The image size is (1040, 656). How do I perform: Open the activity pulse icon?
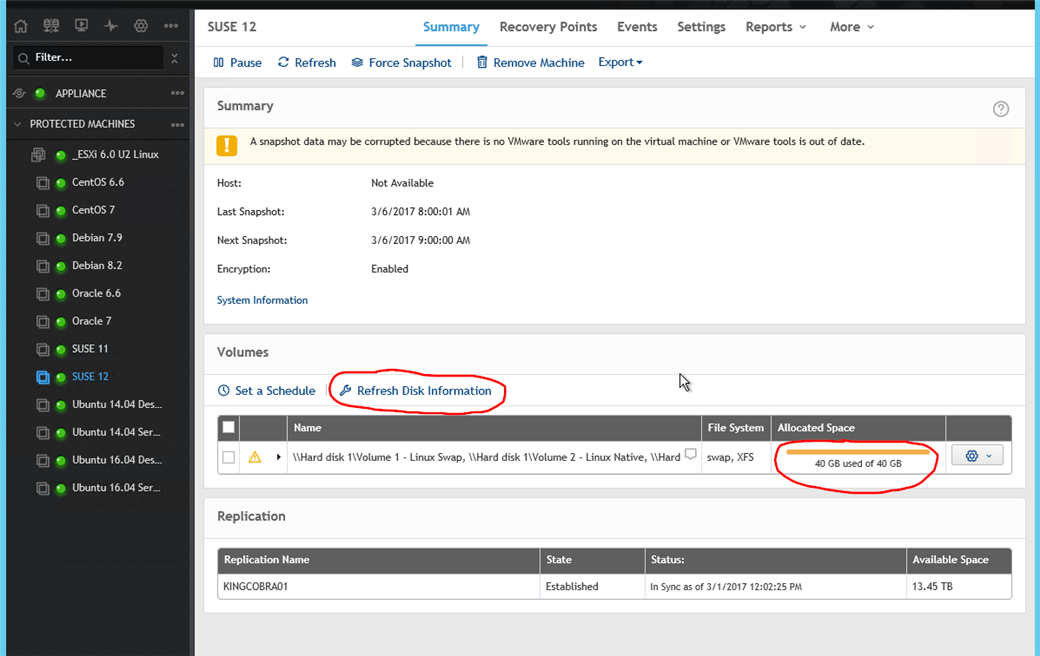[111, 26]
